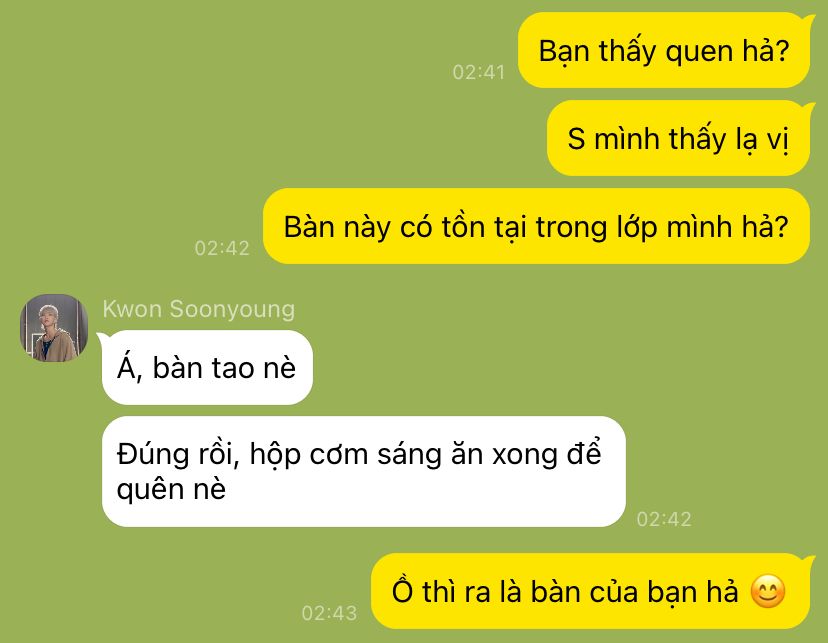Select the "Bàn này có tồn tại" message bubble

click(536, 226)
